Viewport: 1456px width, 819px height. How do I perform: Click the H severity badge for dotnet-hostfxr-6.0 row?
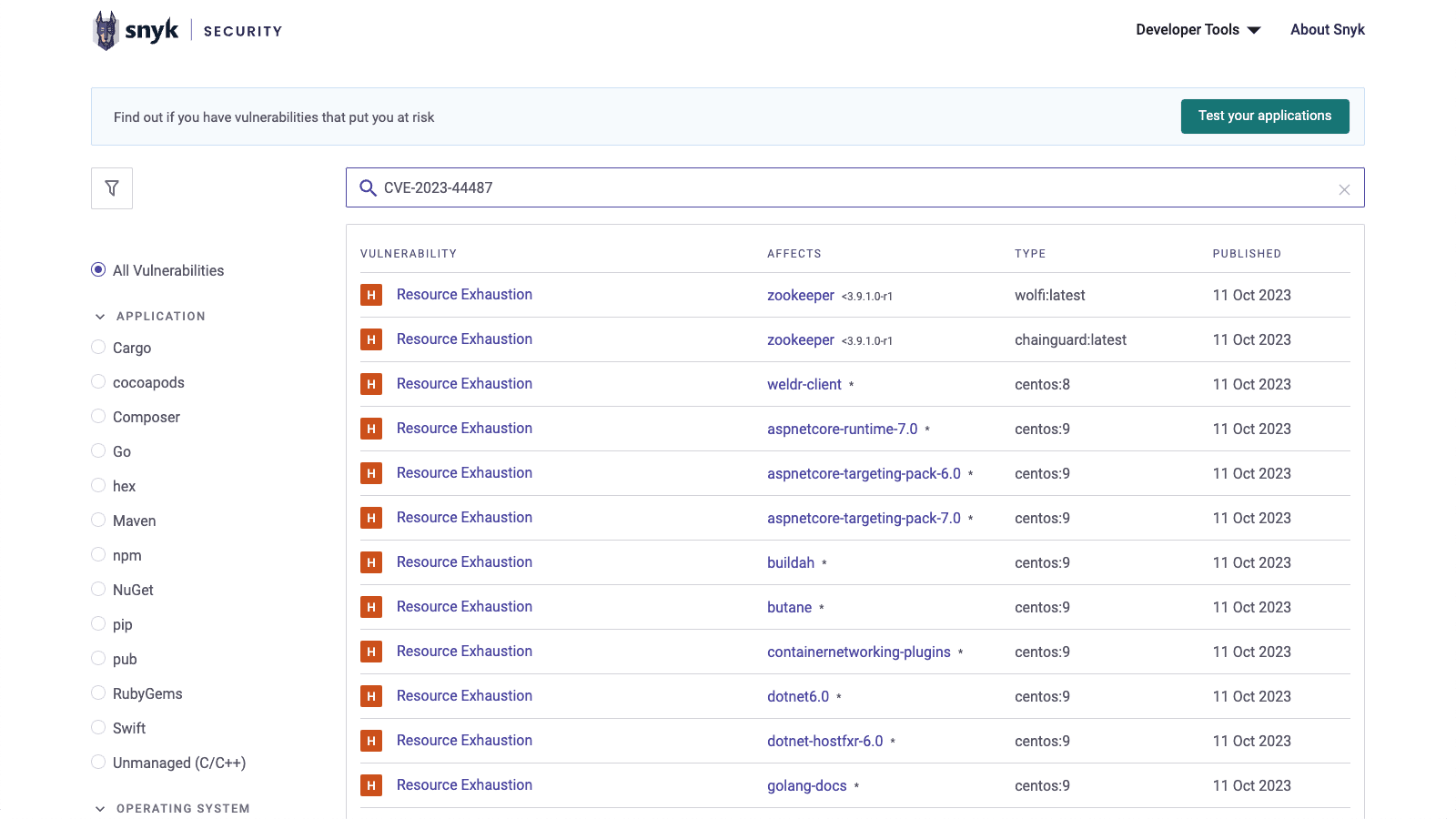coord(371,741)
